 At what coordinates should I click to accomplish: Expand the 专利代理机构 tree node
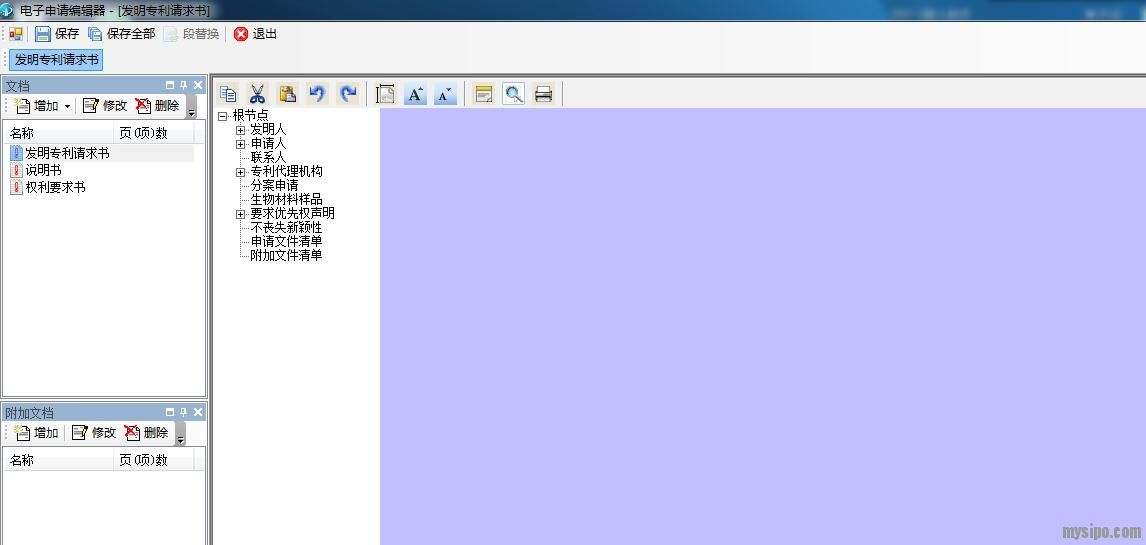coord(240,172)
